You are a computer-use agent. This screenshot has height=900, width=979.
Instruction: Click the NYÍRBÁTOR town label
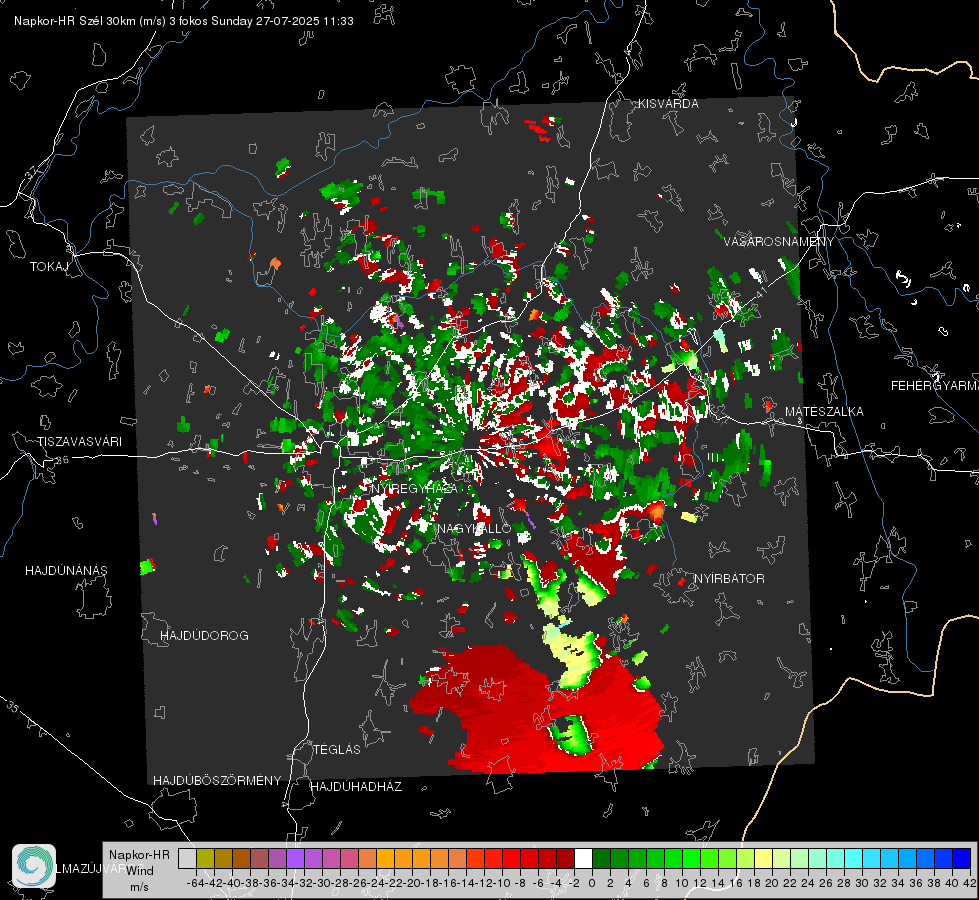[729, 579]
